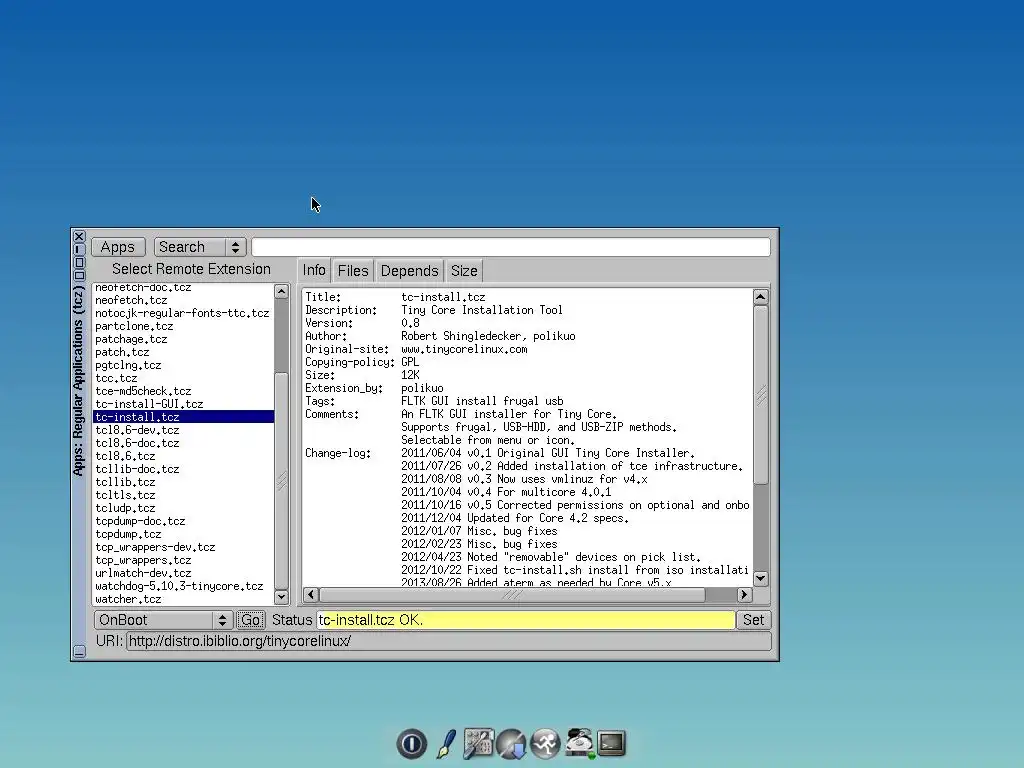1024x768 pixels.
Task: Select tce-md5check.tcz extension
Action: [x=183, y=391]
